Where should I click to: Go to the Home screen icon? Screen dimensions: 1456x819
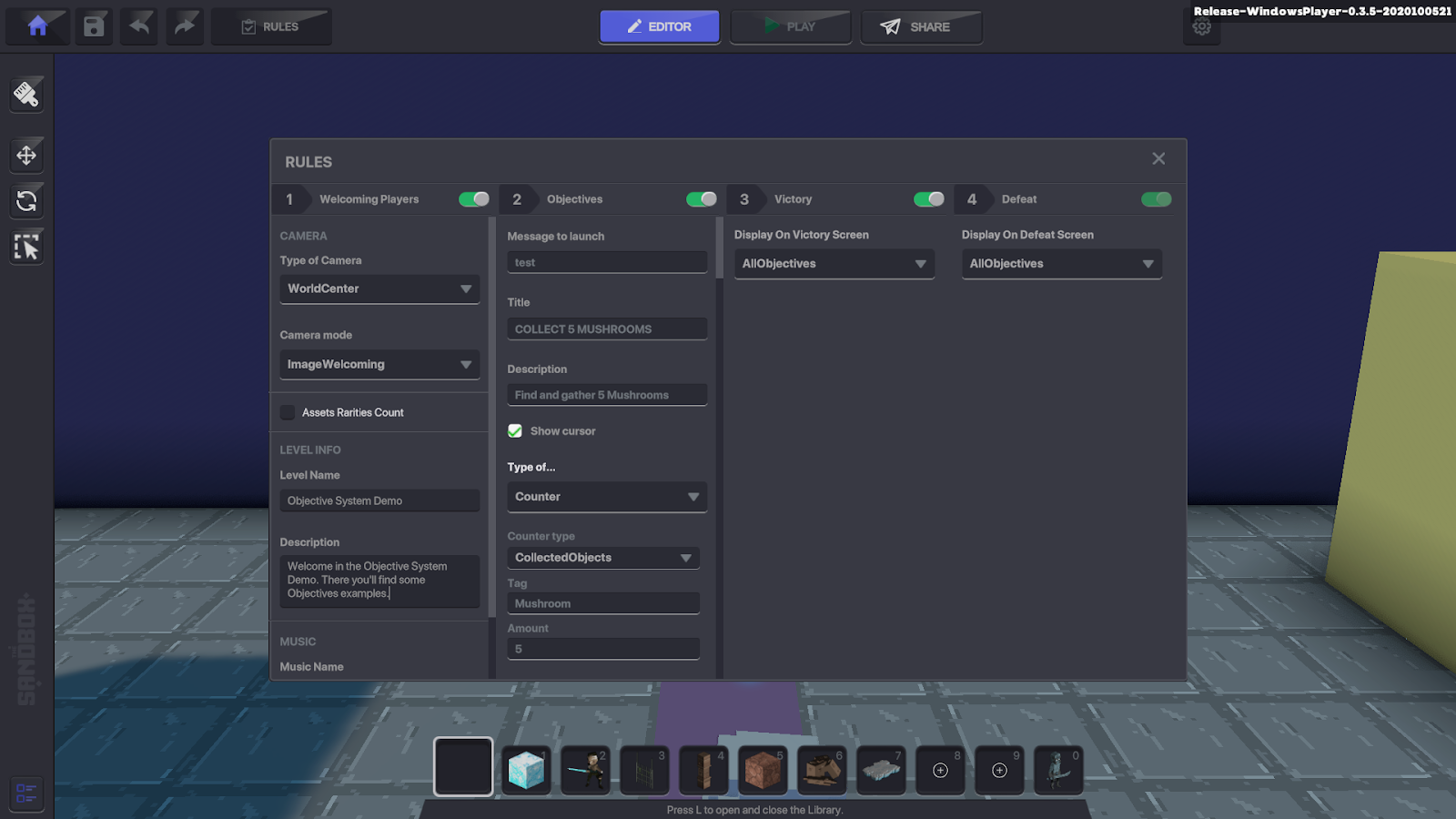[37, 26]
